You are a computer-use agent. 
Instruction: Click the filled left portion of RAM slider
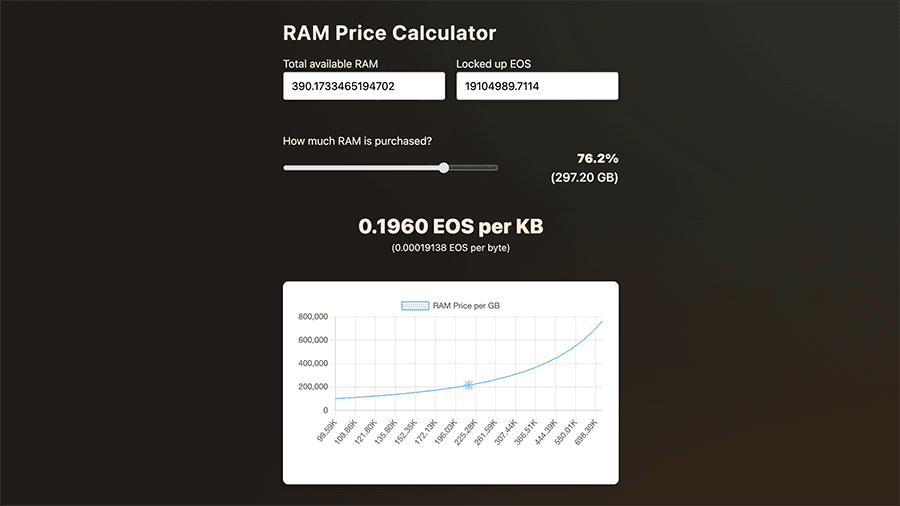click(x=360, y=168)
